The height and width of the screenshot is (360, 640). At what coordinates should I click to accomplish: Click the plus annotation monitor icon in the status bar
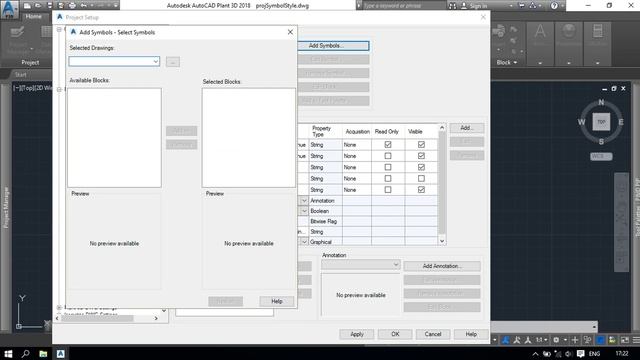[x=575, y=340]
